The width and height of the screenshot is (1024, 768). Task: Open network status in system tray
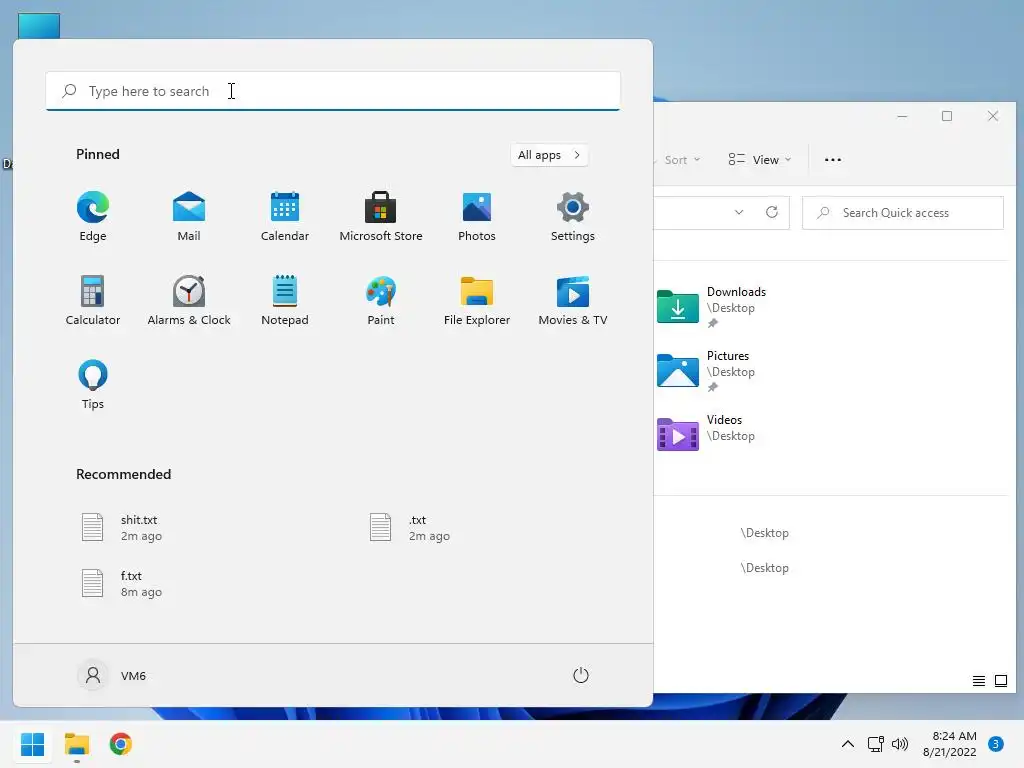click(876, 744)
